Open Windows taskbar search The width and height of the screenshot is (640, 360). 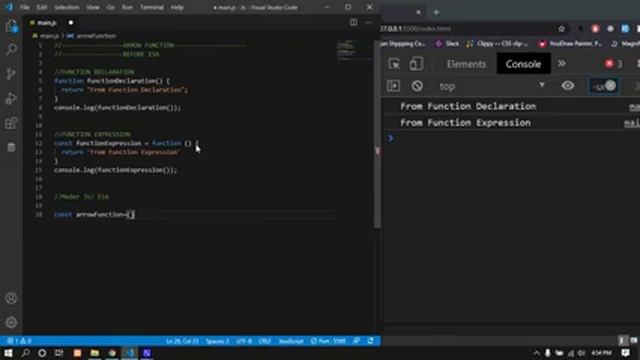pyautogui.click(x=25, y=353)
